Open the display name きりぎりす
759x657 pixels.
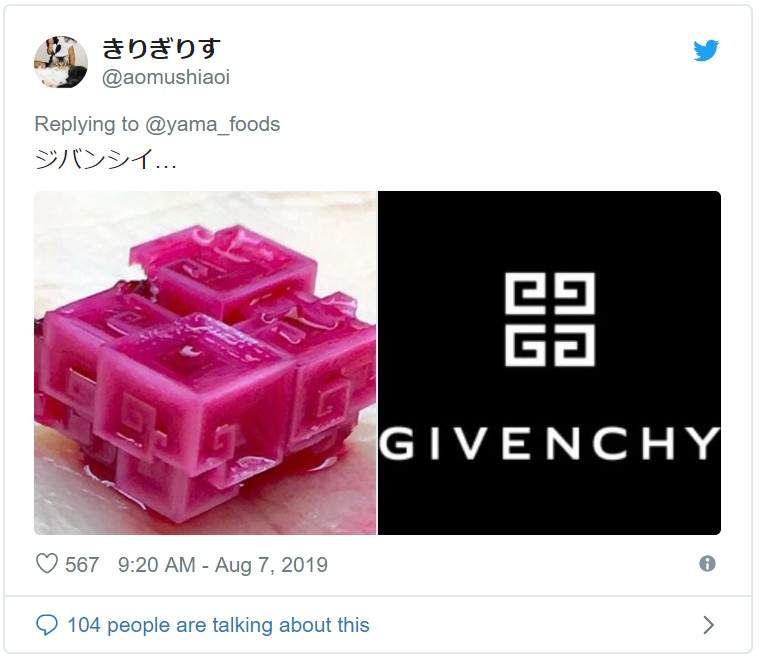click(x=161, y=48)
